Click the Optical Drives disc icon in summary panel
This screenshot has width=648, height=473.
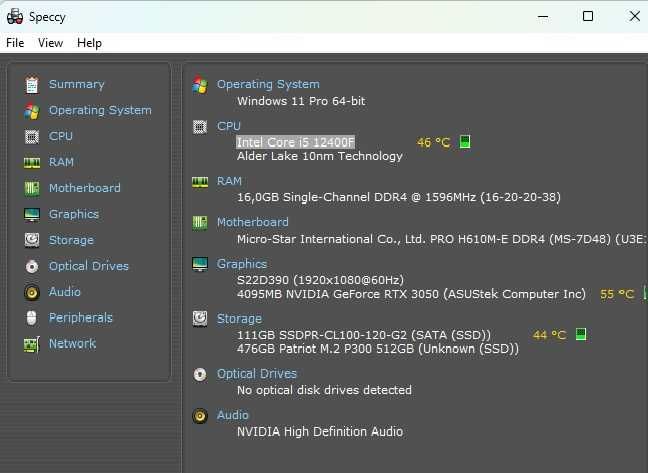pyautogui.click(x=200, y=374)
